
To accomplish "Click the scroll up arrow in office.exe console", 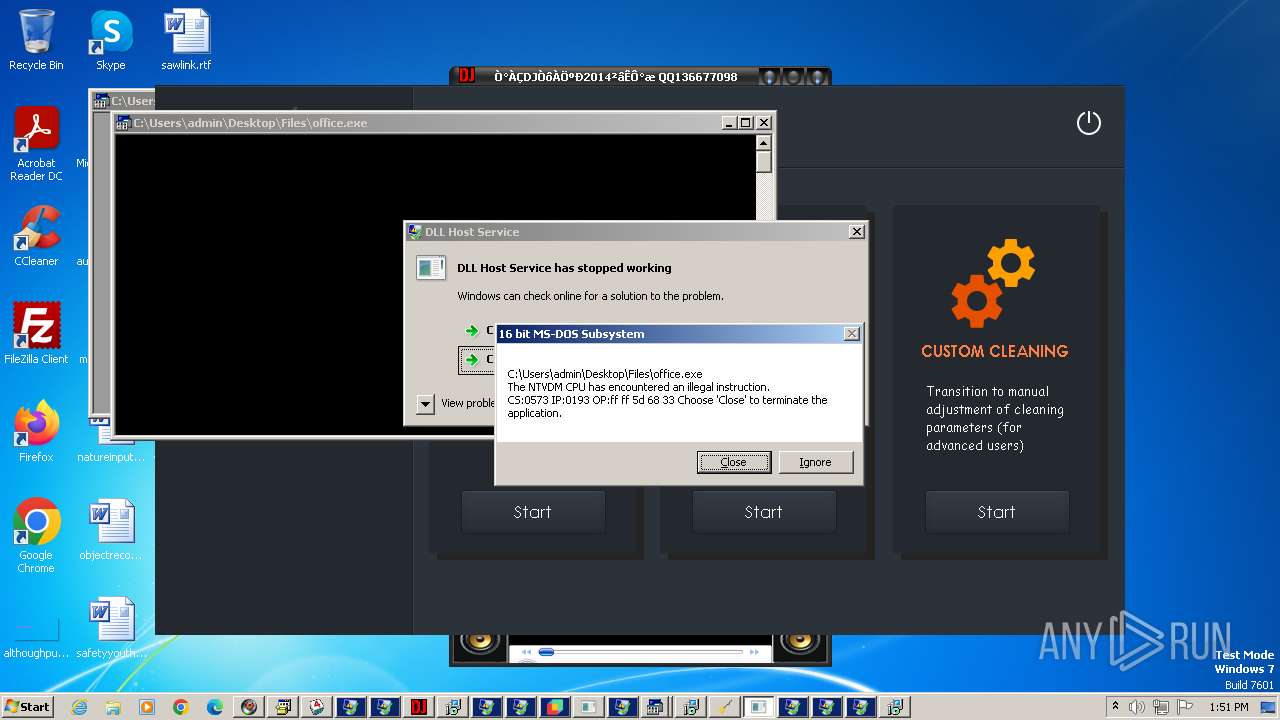I will coord(764,141).
